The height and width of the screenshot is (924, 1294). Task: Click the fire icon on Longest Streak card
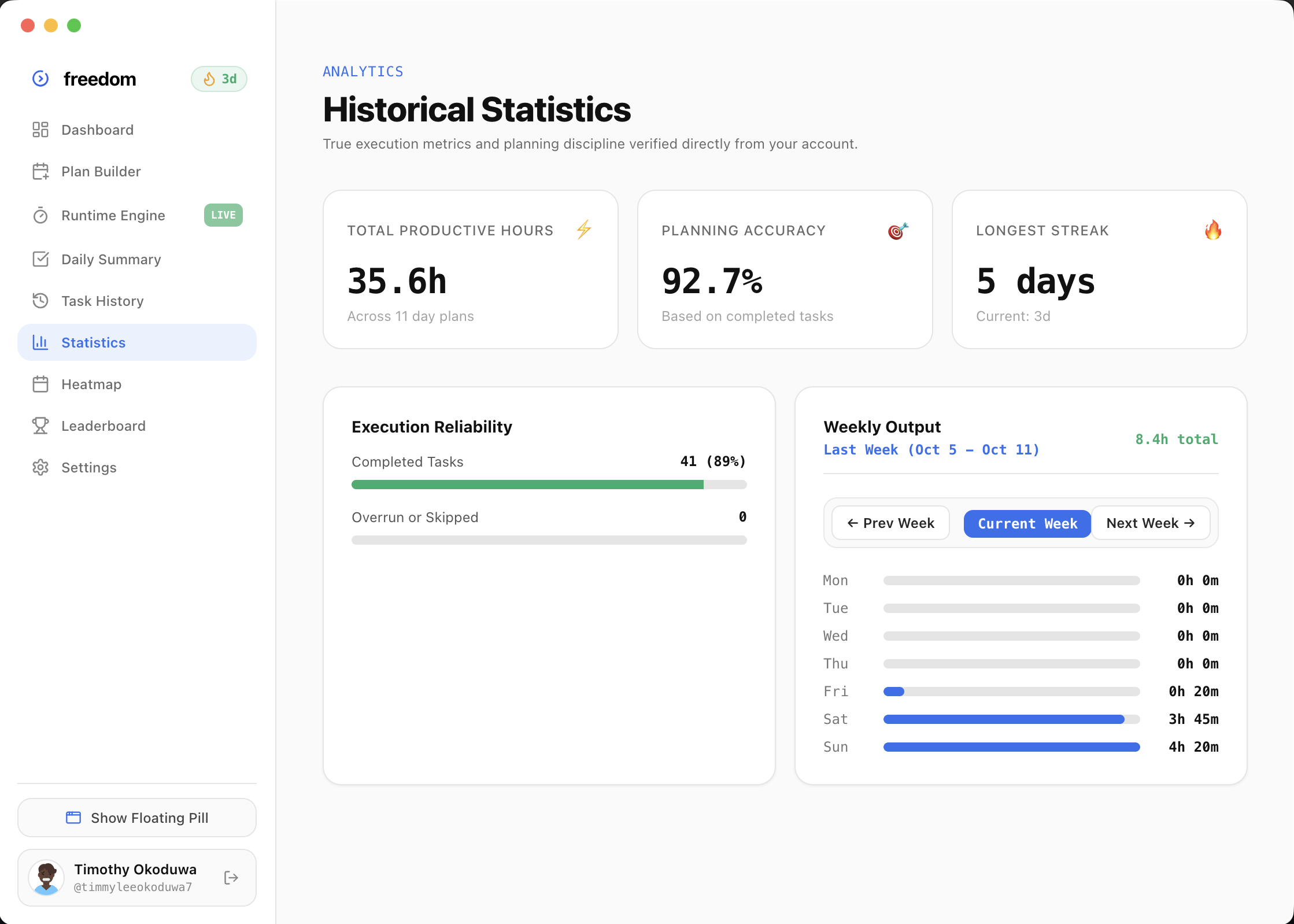coord(1213,230)
